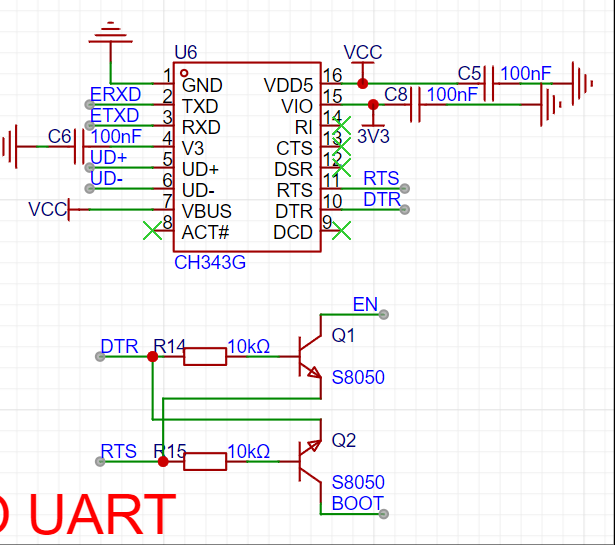Screen dimensions: 615x545
Task: Click the no-connect mark on CTS pin 13
Action: [341, 147]
